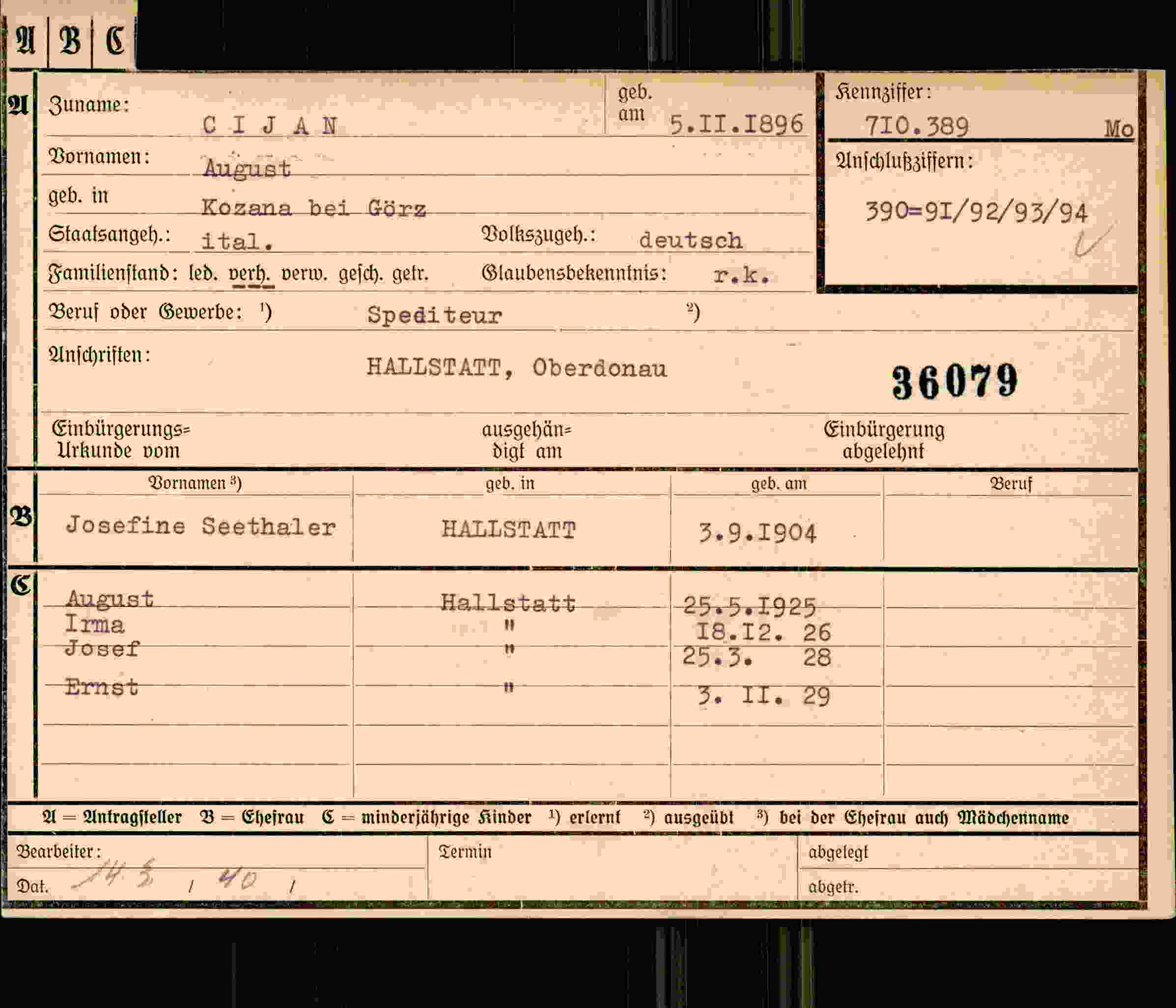Click the nationality value "ital."
1176x1008 pixels.
237,242
